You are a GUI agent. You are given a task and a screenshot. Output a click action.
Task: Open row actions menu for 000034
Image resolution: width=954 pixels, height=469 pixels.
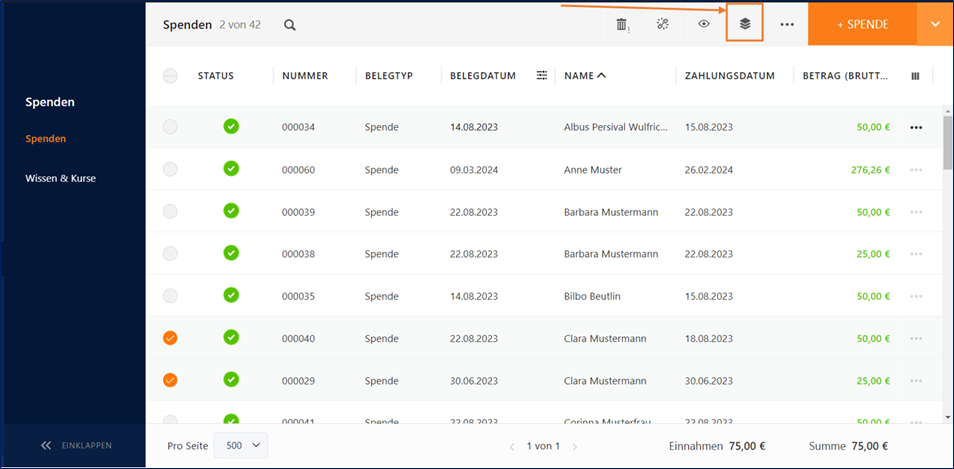coord(916,128)
